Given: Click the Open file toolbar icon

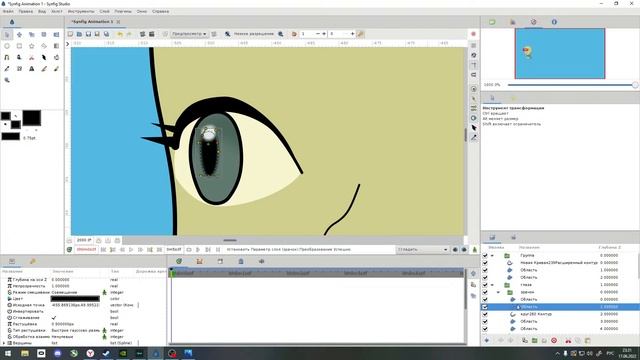Looking at the screenshot, I should click(x=79, y=34).
